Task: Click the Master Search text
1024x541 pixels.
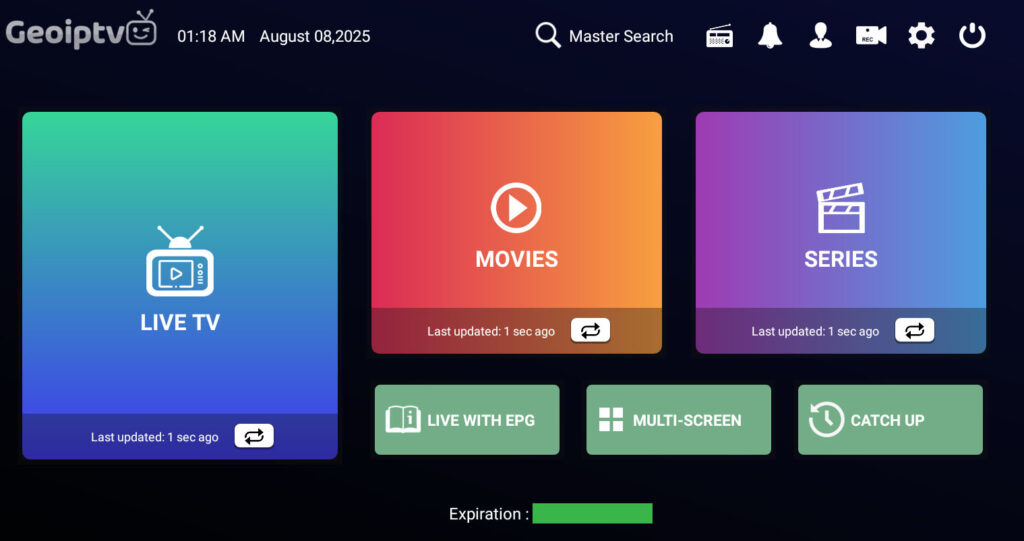Action: 621,36
